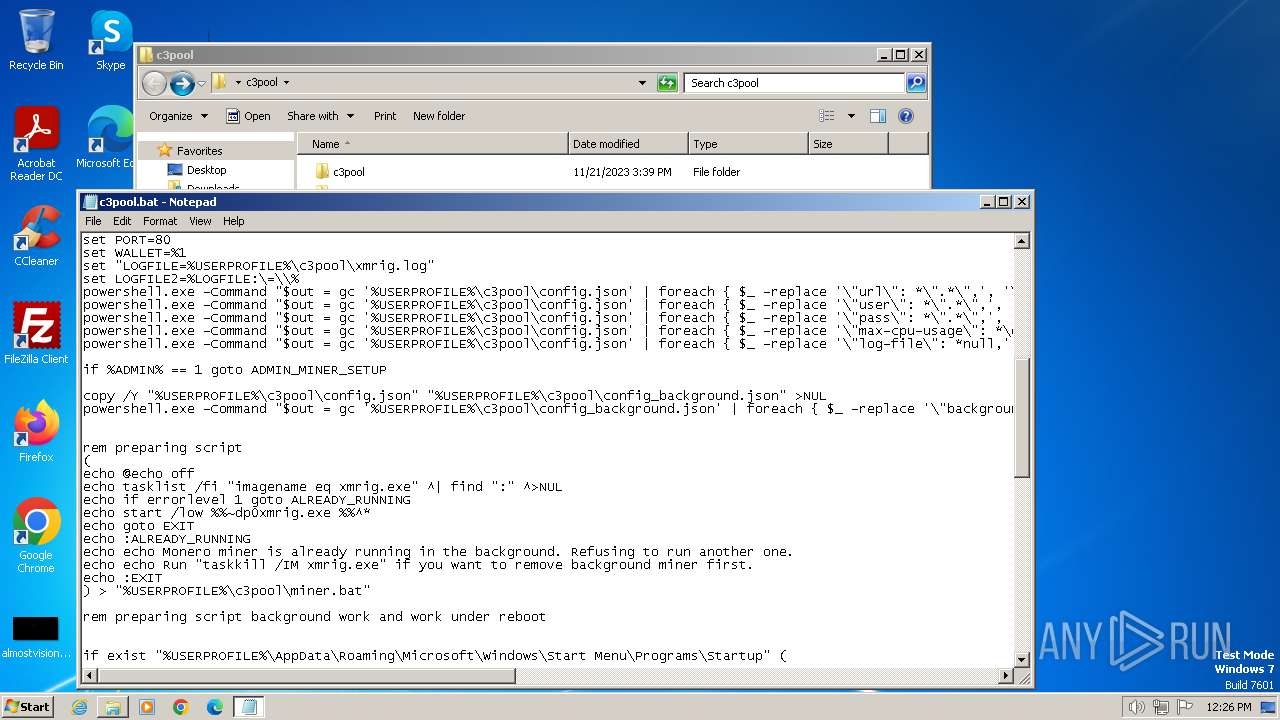Select Favorites in the navigation pane
The image size is (1280, 720).
click(x=199, y=151)
